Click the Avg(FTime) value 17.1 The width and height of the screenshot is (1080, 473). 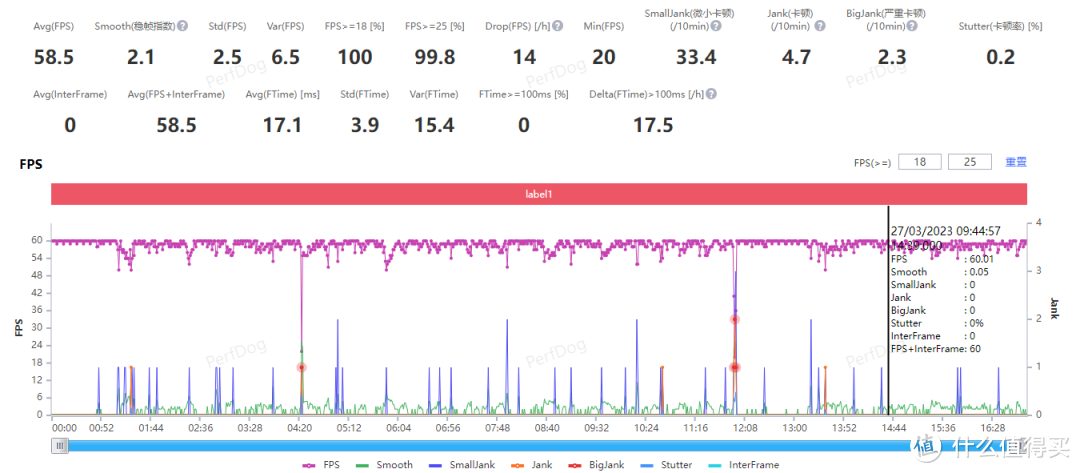point(282,125)
